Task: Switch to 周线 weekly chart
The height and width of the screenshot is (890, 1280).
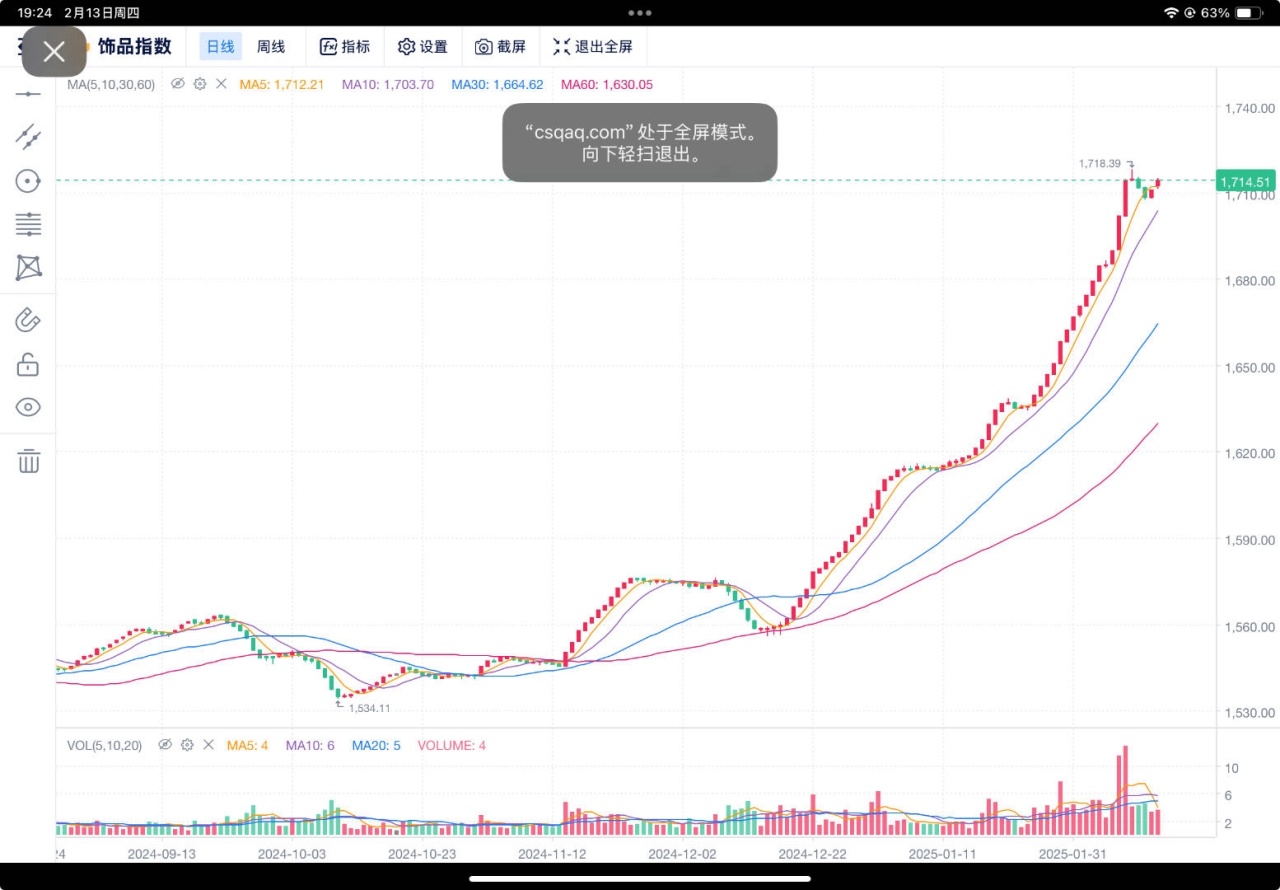Action: pyautogui.click(x=271, y=46)
